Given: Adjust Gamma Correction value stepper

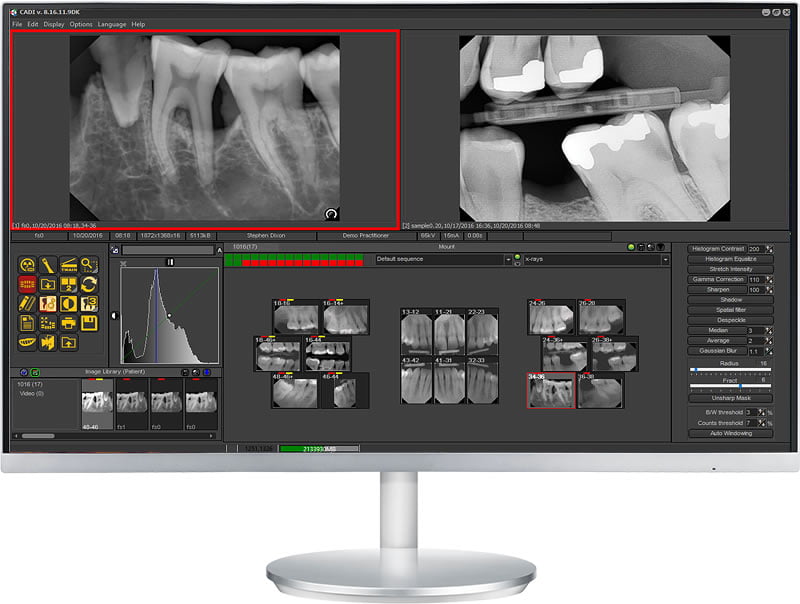Looking at the screenshot, I should 769,280.
